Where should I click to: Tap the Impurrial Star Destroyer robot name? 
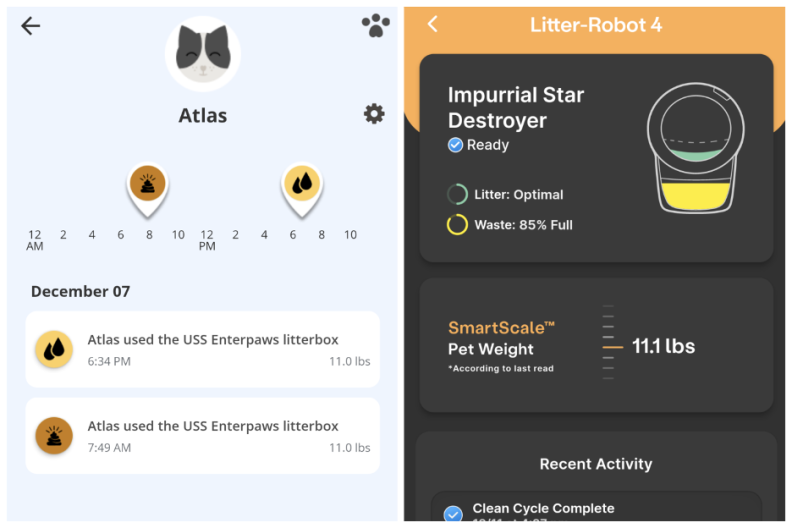516,108
